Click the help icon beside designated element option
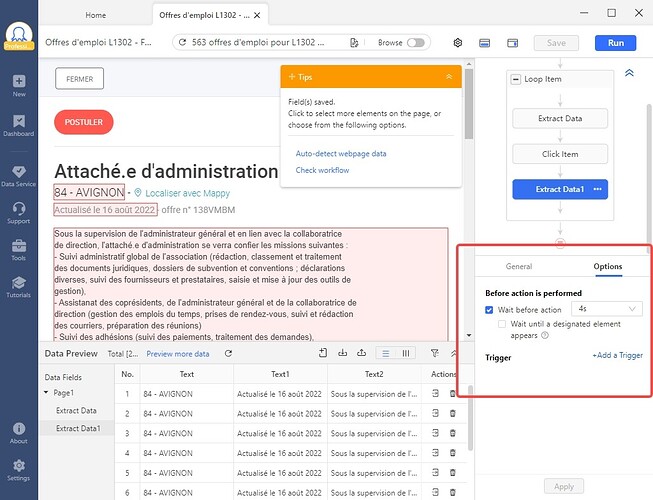 (x=545, y=336)
